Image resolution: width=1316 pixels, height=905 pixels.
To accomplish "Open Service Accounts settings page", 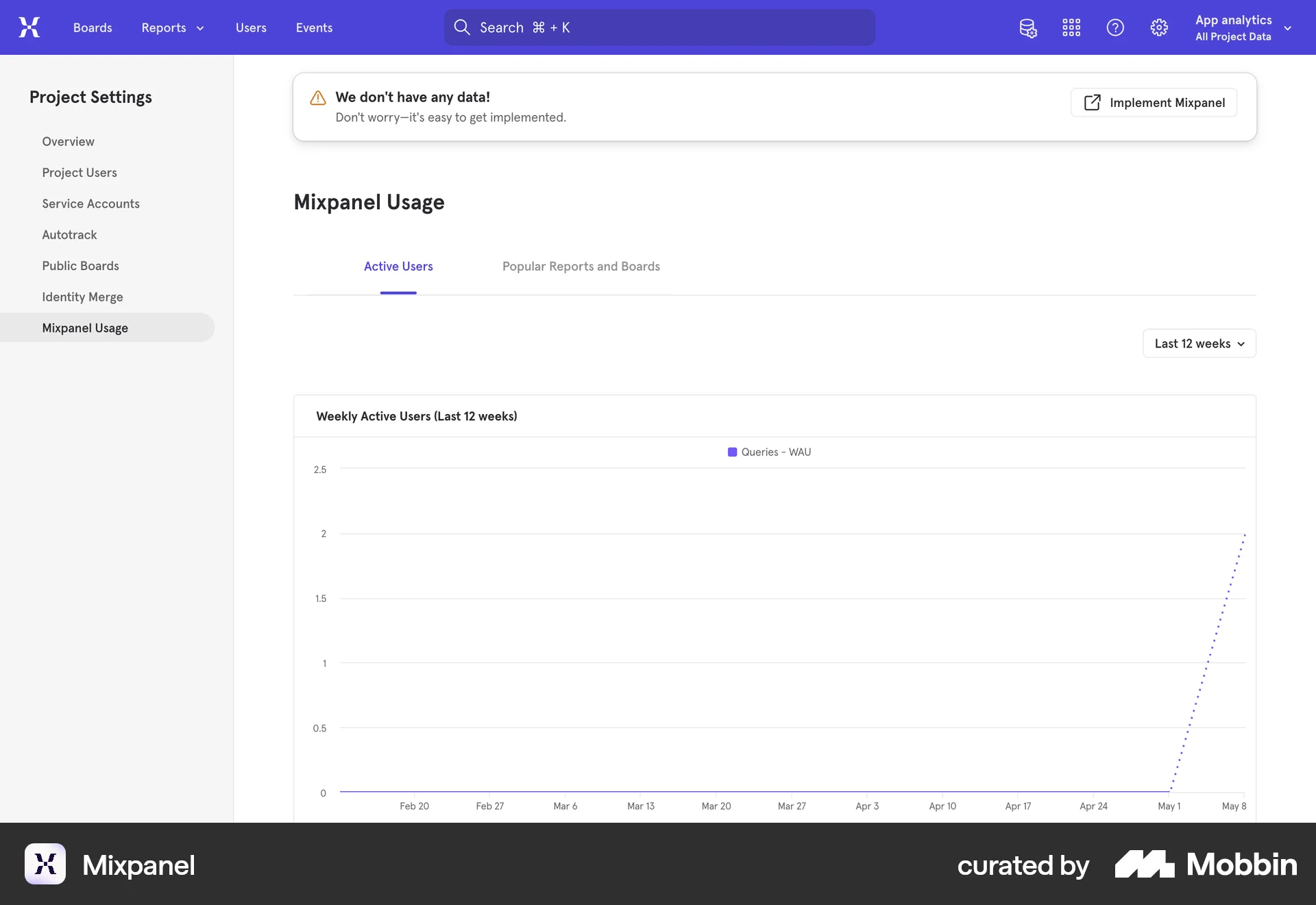I will tap(90, 204).
